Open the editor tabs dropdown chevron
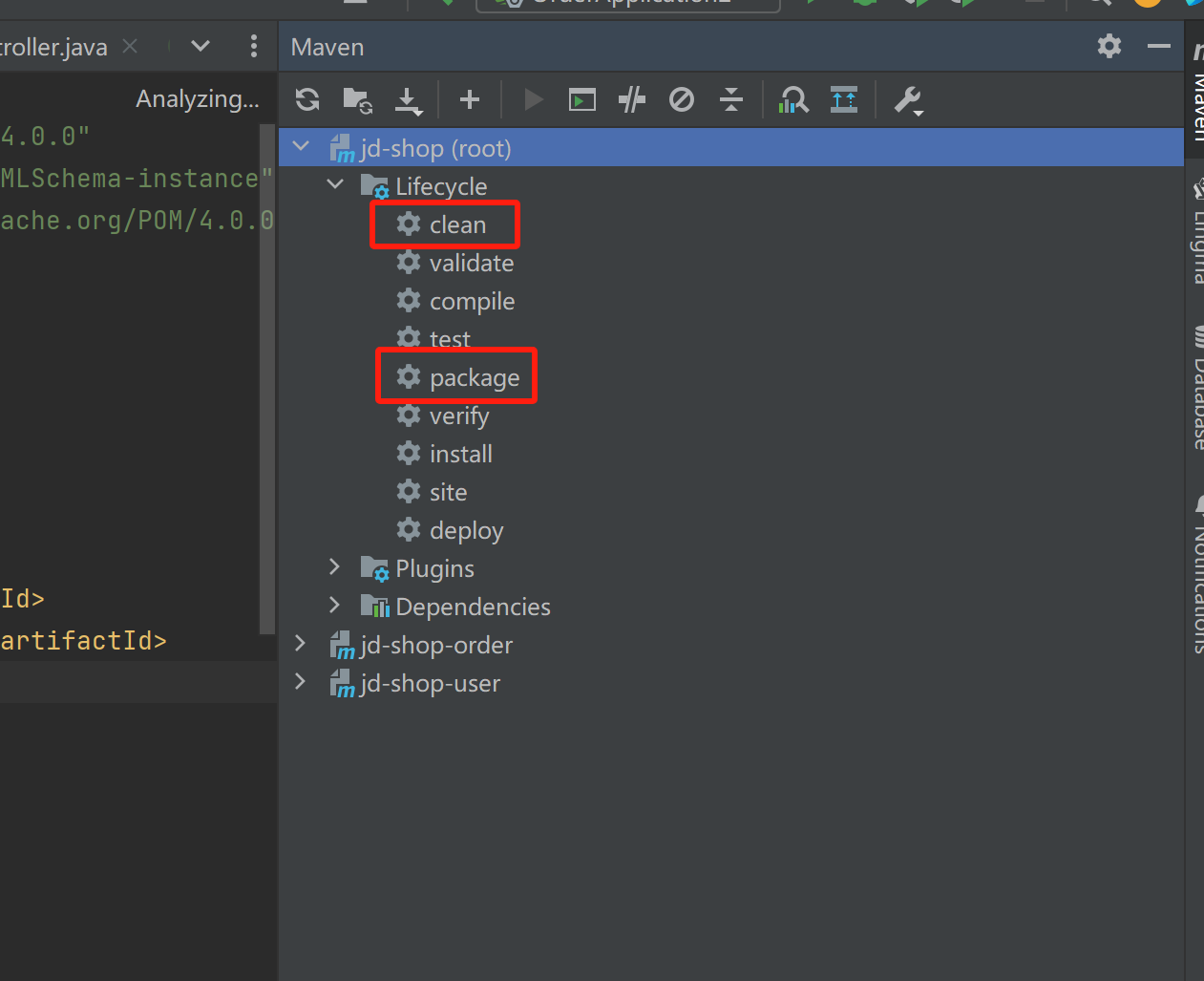Image resolution: width=1204 pixels, height=981 pixels. [201, 46]
